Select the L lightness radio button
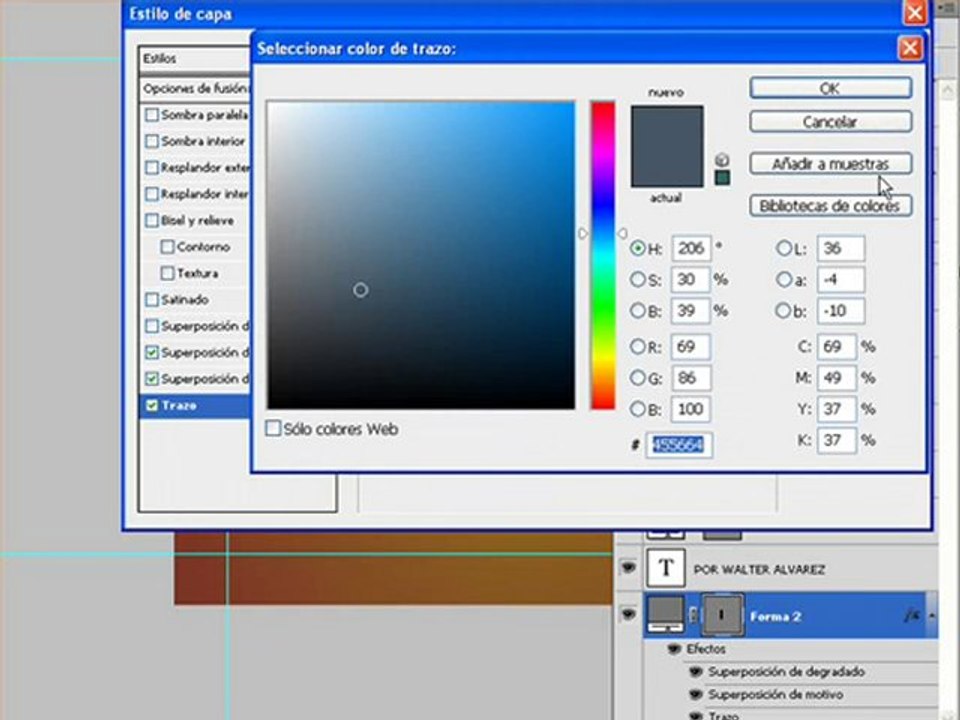Viewport: 960px width, 720px height. [x=784, y=248]
